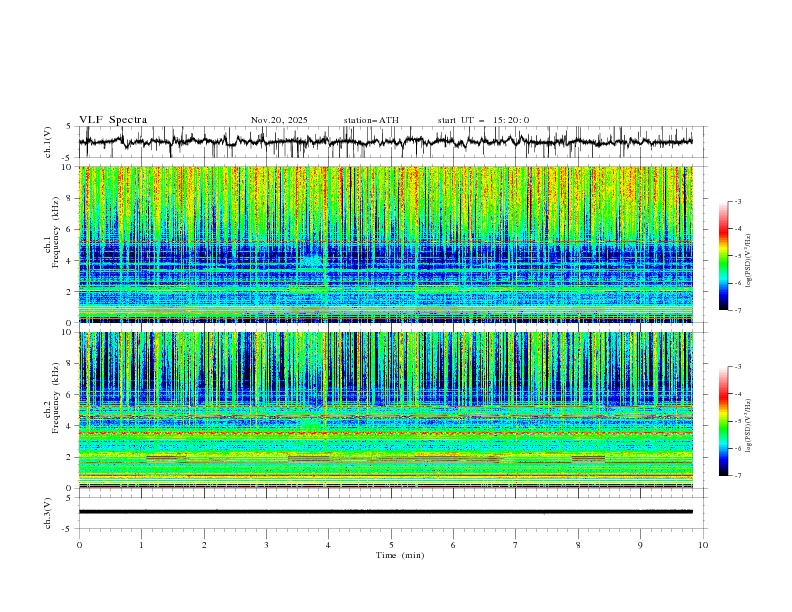Click the ch.3 voltage waveform trace
This screenshot has height=612, width=792.
385,512
